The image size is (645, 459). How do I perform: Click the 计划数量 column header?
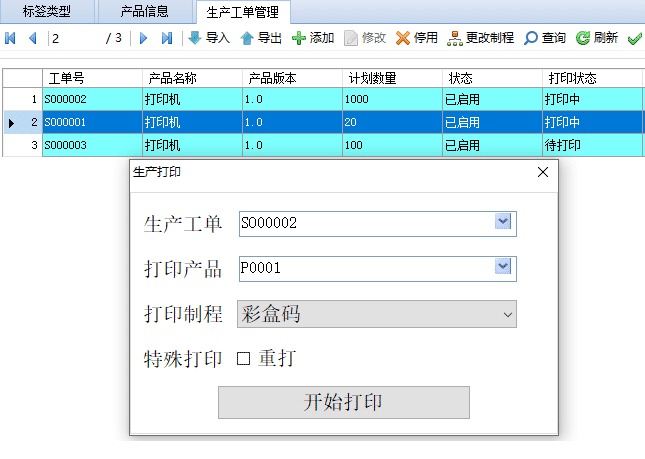coord(392,78)
